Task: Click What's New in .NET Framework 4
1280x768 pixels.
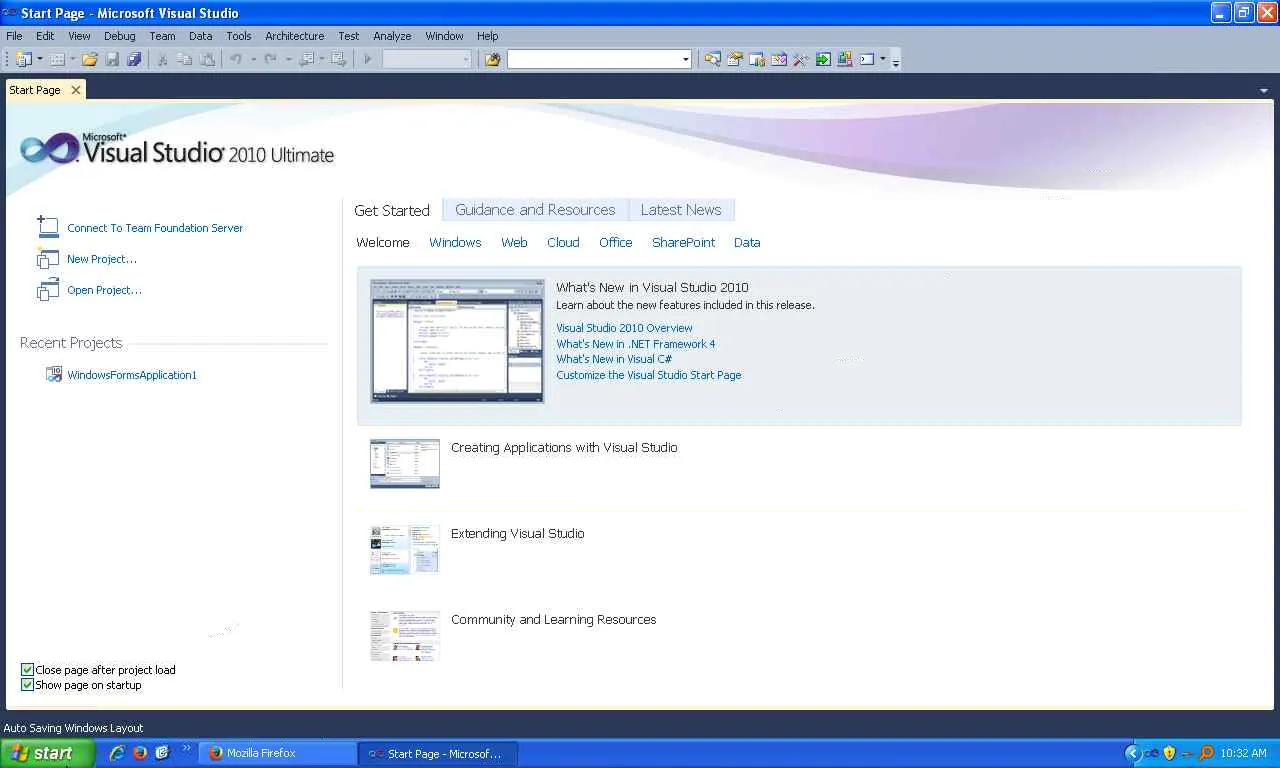Action: click(636, 344)
